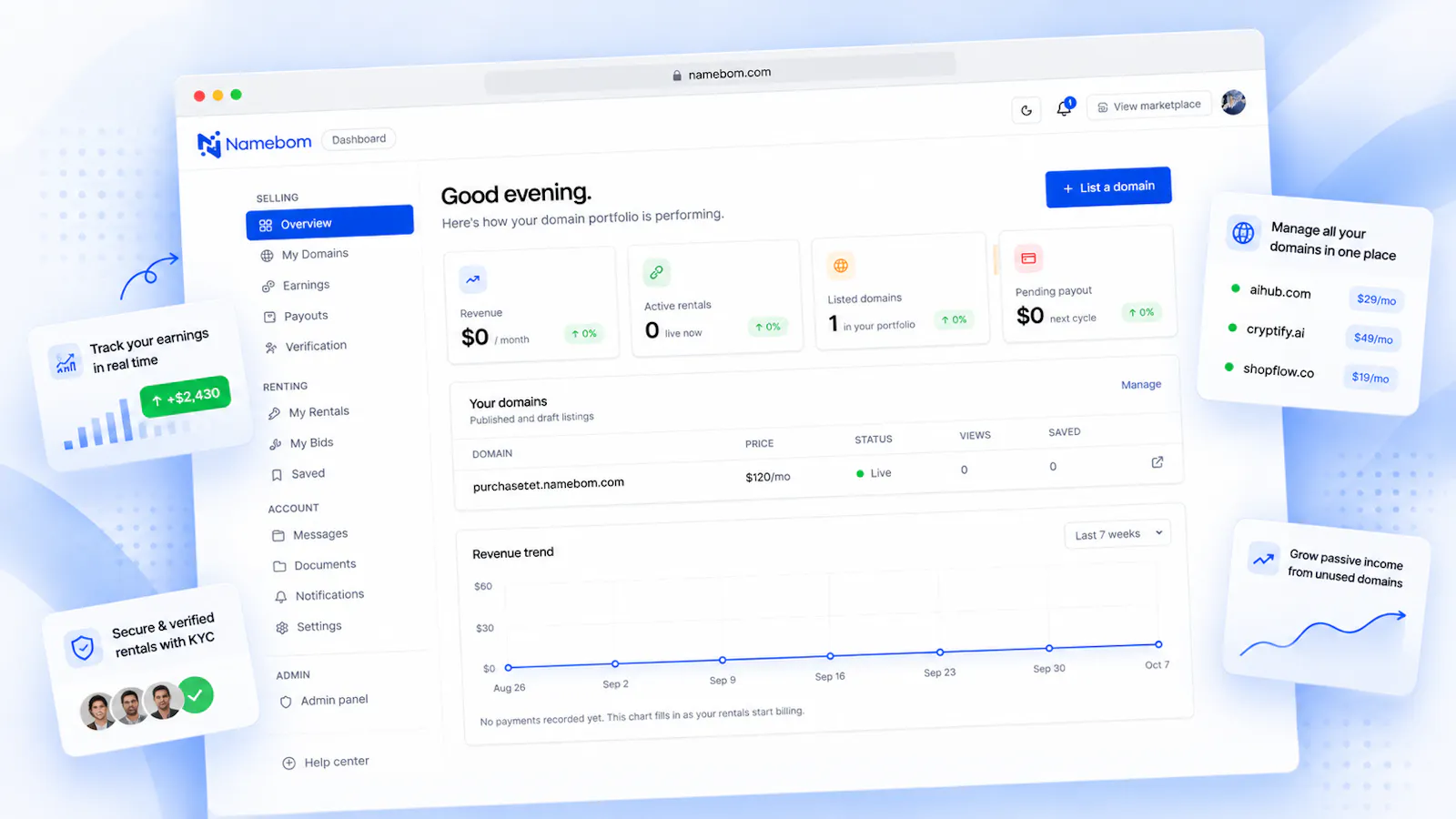Click the List a domain button
This screenshot has height=819, width=1456.
[1108, 187]
